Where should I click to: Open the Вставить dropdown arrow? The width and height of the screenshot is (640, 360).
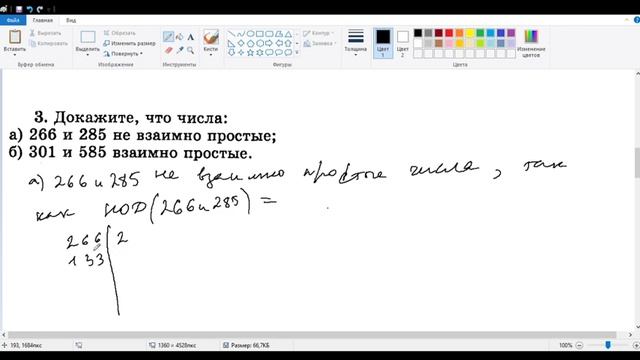click(x=15, y=55)
